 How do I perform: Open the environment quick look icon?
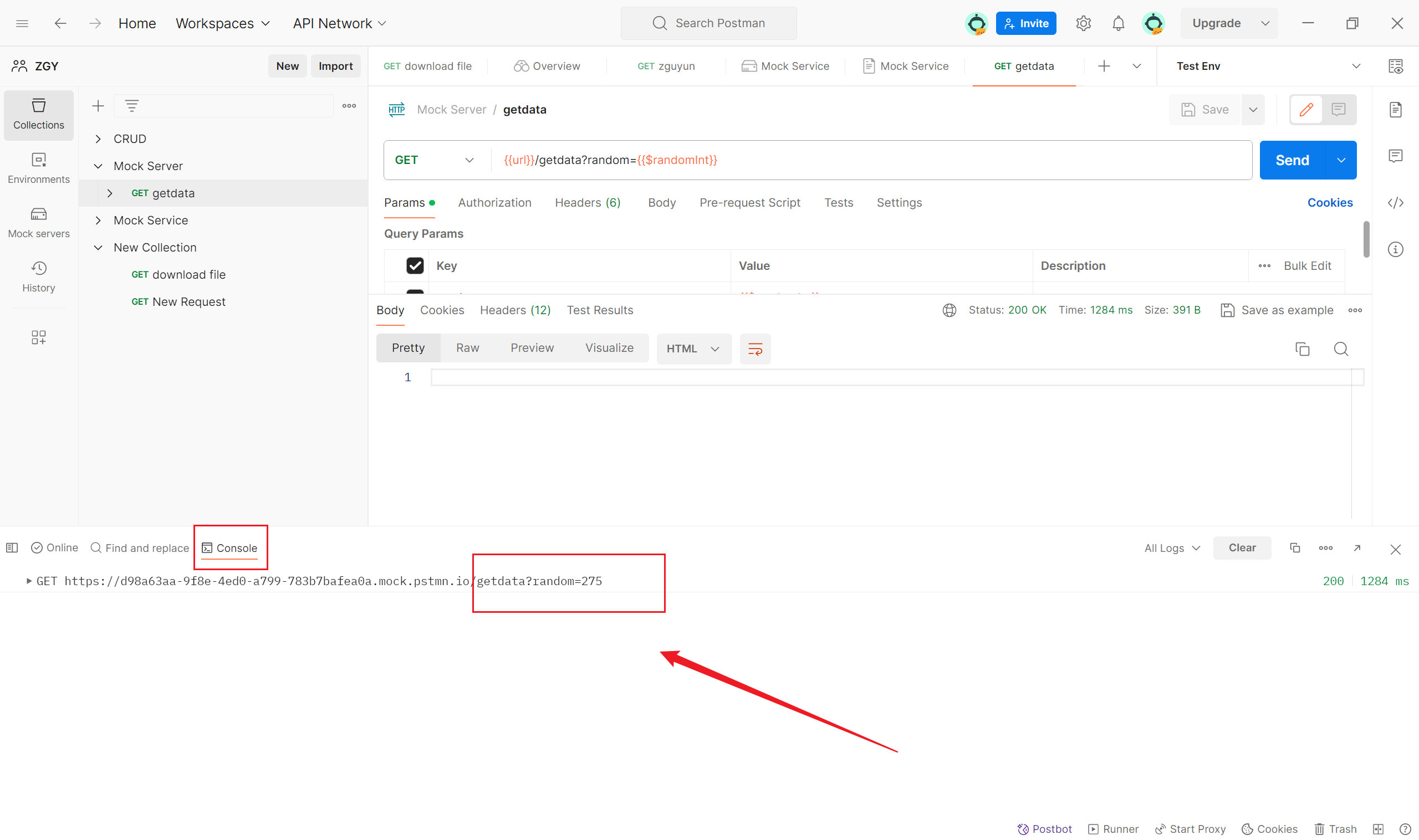tap(1396, 66)
